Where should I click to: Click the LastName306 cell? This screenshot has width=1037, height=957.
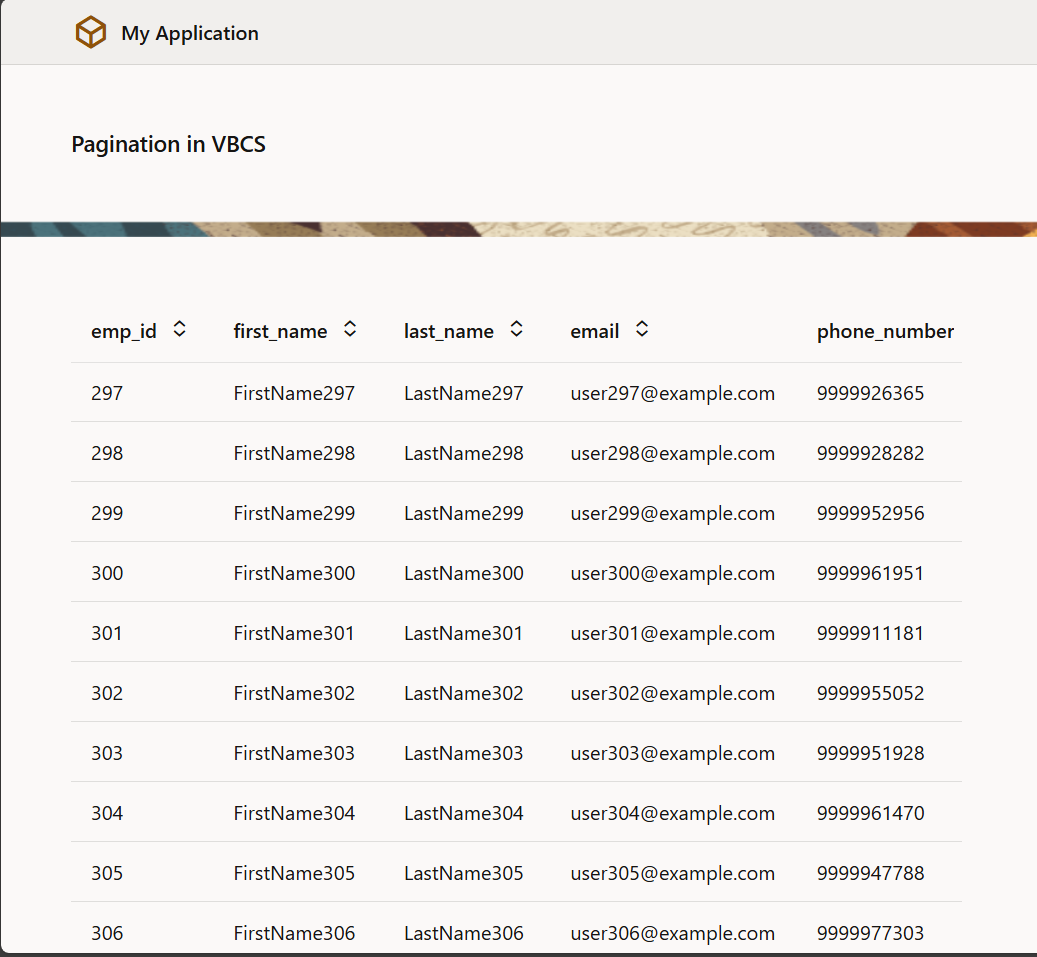pyautogui.click(x=463, y=933)
